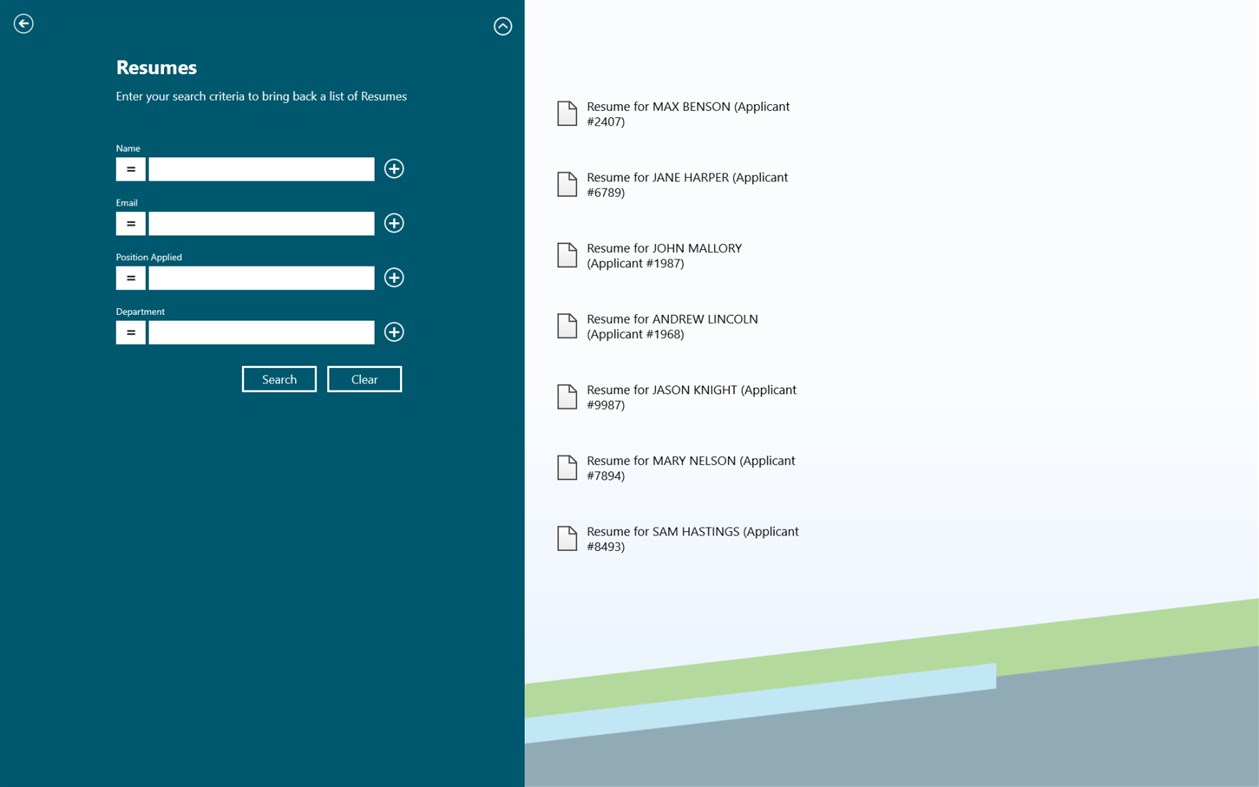
Task: Click the document icon for SAM HASTINGS
Action: [568, 538]
